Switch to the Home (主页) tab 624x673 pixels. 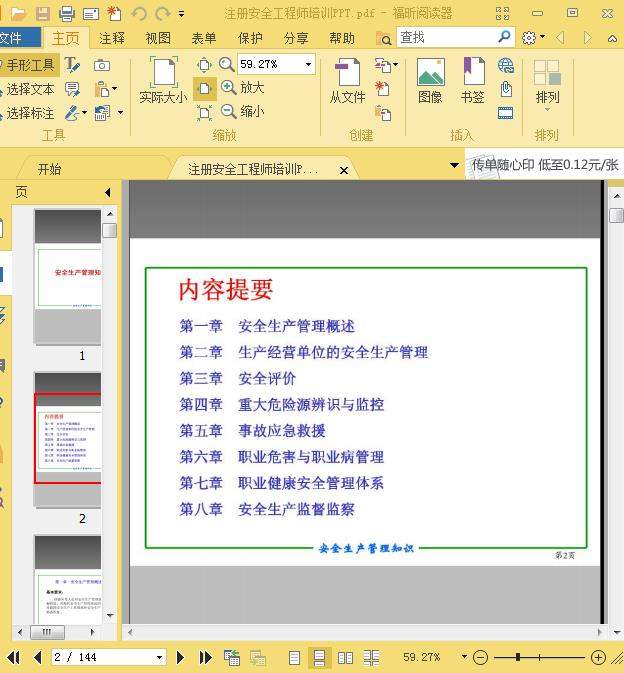point(66,38)
